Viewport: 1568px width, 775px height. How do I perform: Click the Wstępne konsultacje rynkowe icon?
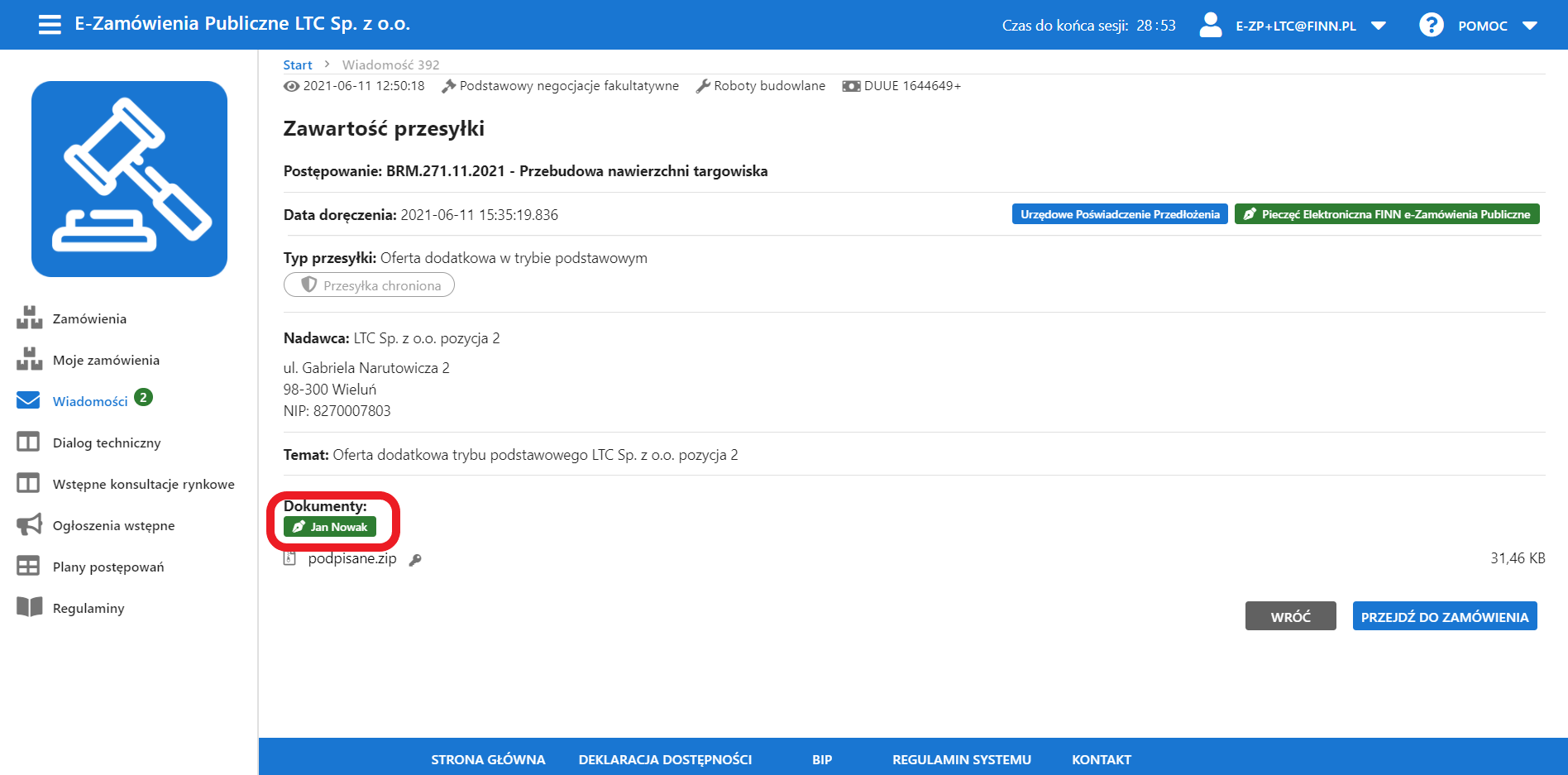[x=28, y=483]
